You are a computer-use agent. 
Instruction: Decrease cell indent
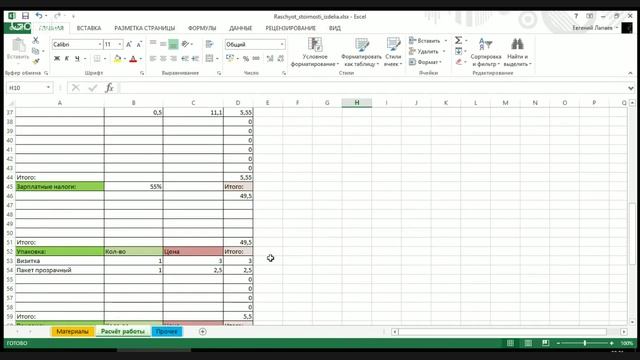185,59
